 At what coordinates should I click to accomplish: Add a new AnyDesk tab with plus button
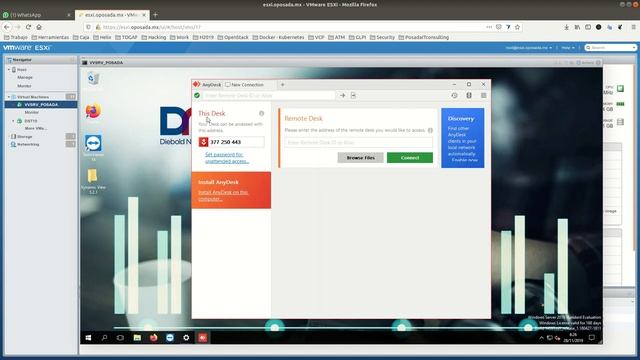coord(282,84)
